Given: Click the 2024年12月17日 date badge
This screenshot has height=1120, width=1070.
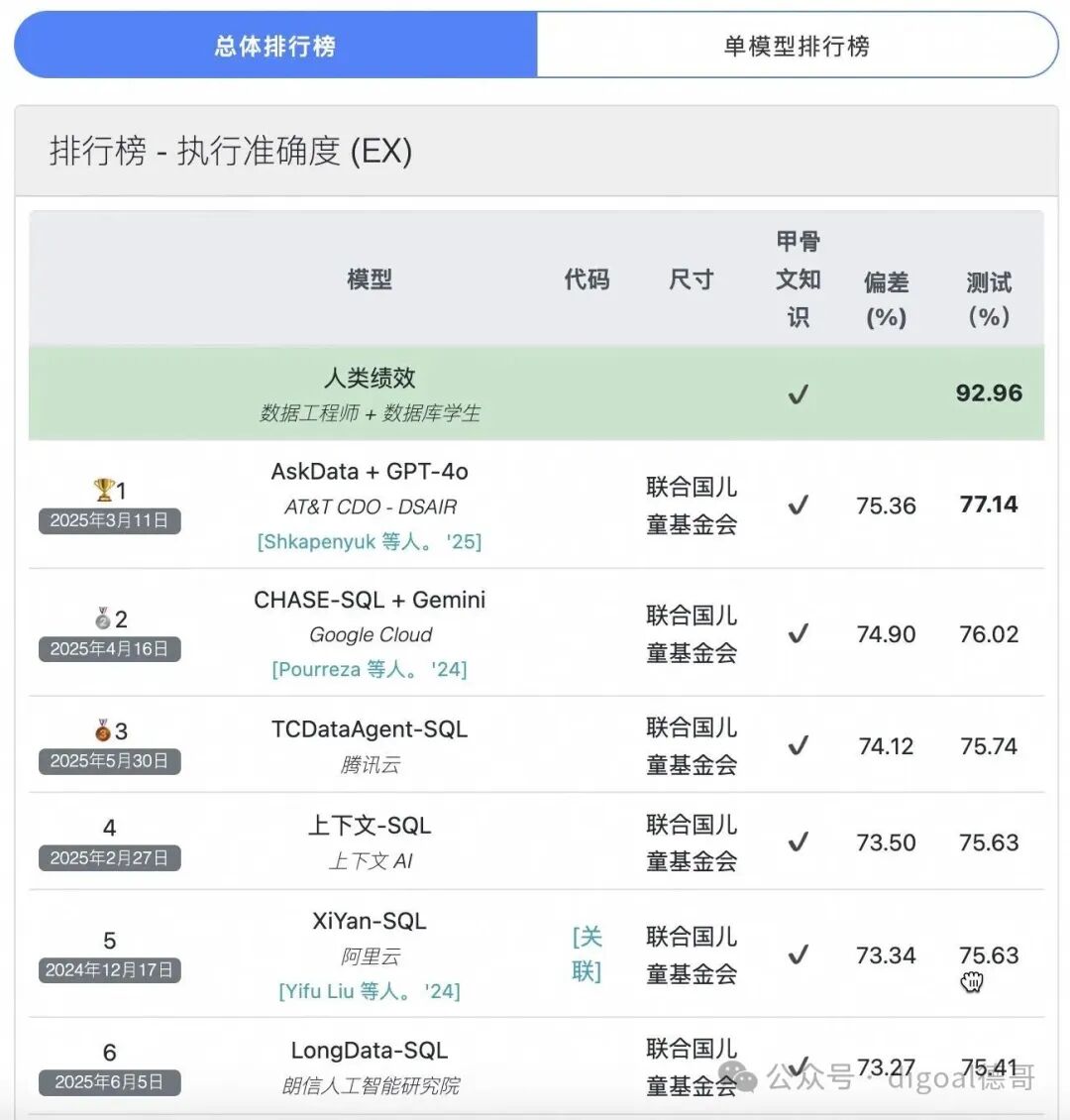Looking at the screenshot, I should pyautogui.click(x=109, y=970).
